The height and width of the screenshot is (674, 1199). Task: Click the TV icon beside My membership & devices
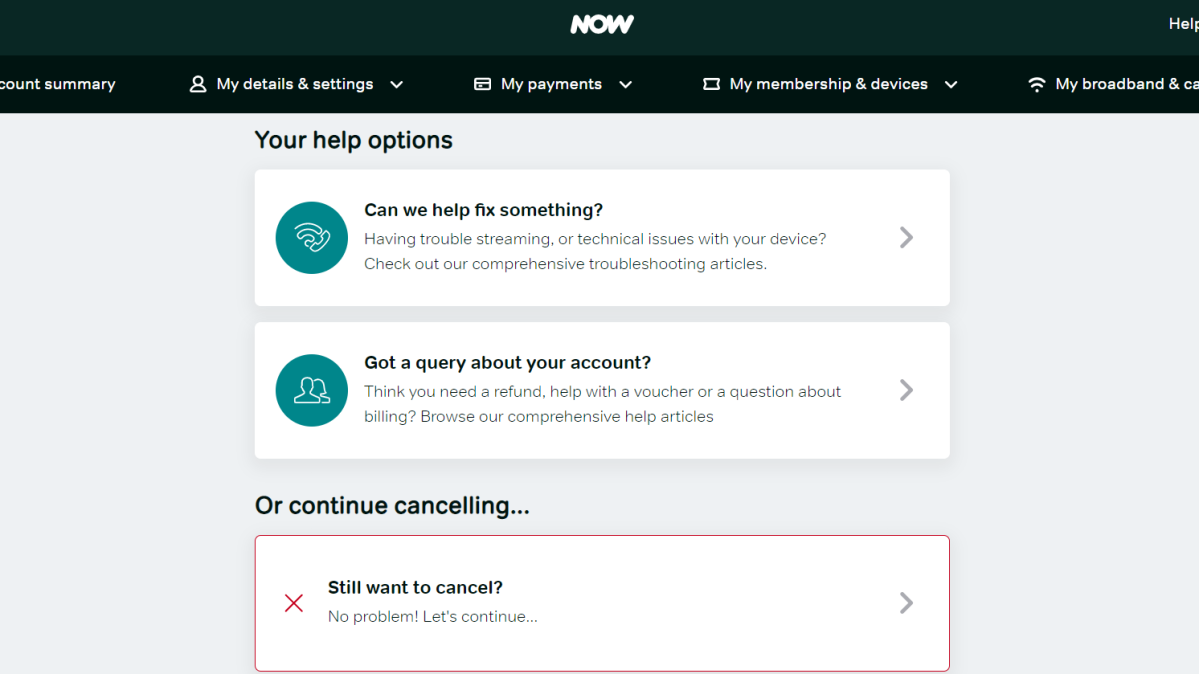pos(711,84)
